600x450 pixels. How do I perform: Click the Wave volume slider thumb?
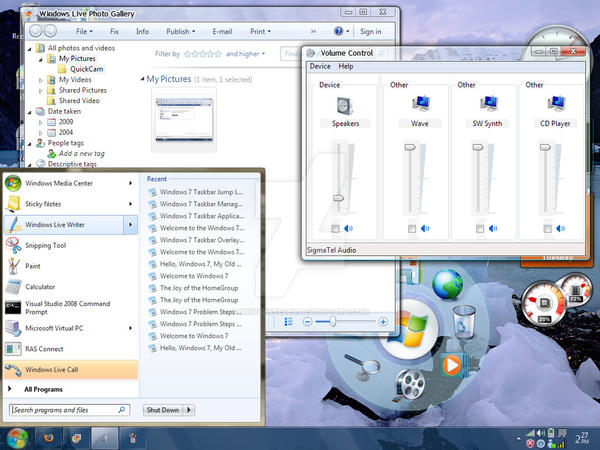click(410, 147)
